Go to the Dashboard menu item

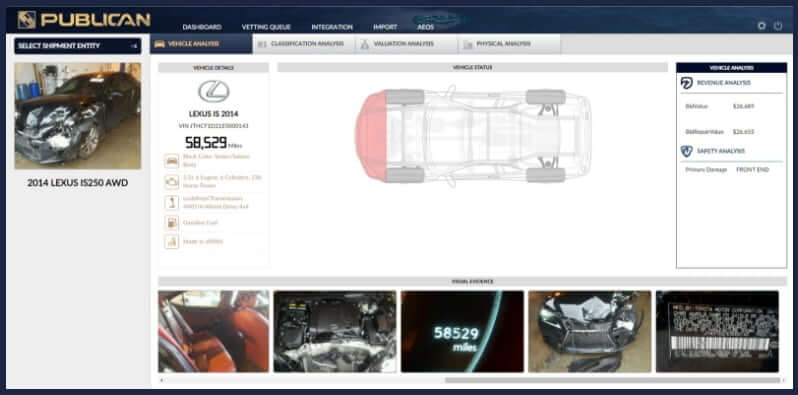[202, 27]
